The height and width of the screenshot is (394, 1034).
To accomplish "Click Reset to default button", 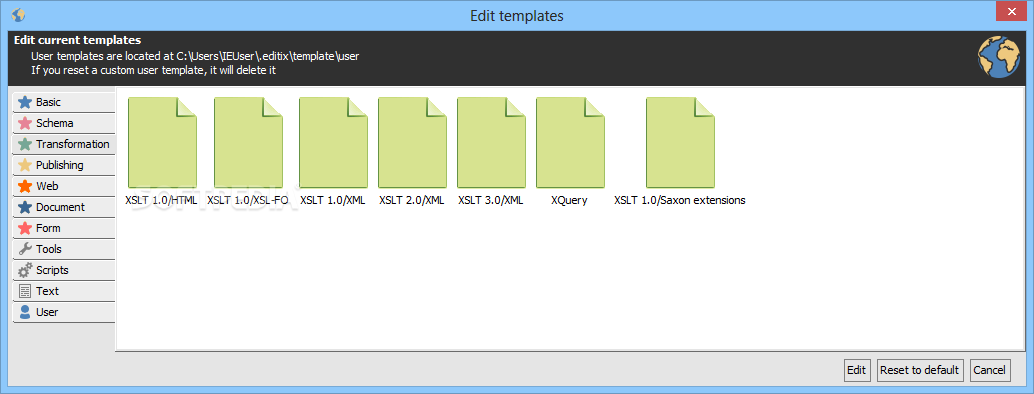I will pos(919,370).
